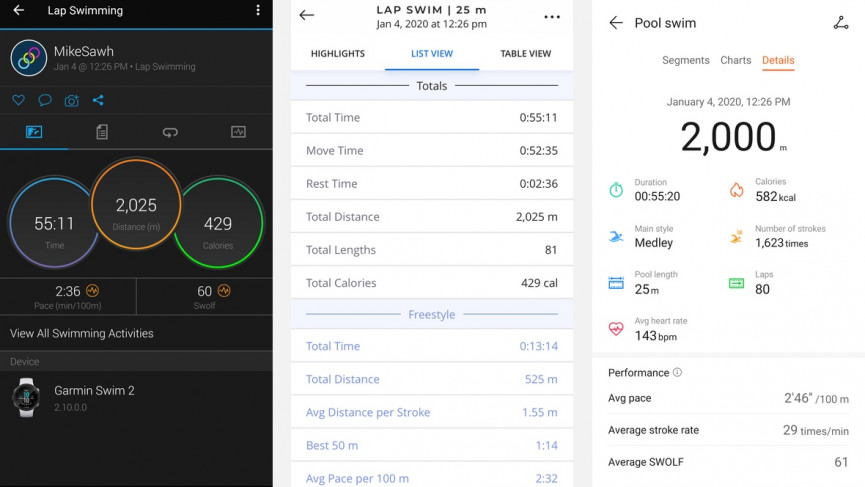Click the Pool length icon
Screen dimensions: 865x487
point(616,283)
